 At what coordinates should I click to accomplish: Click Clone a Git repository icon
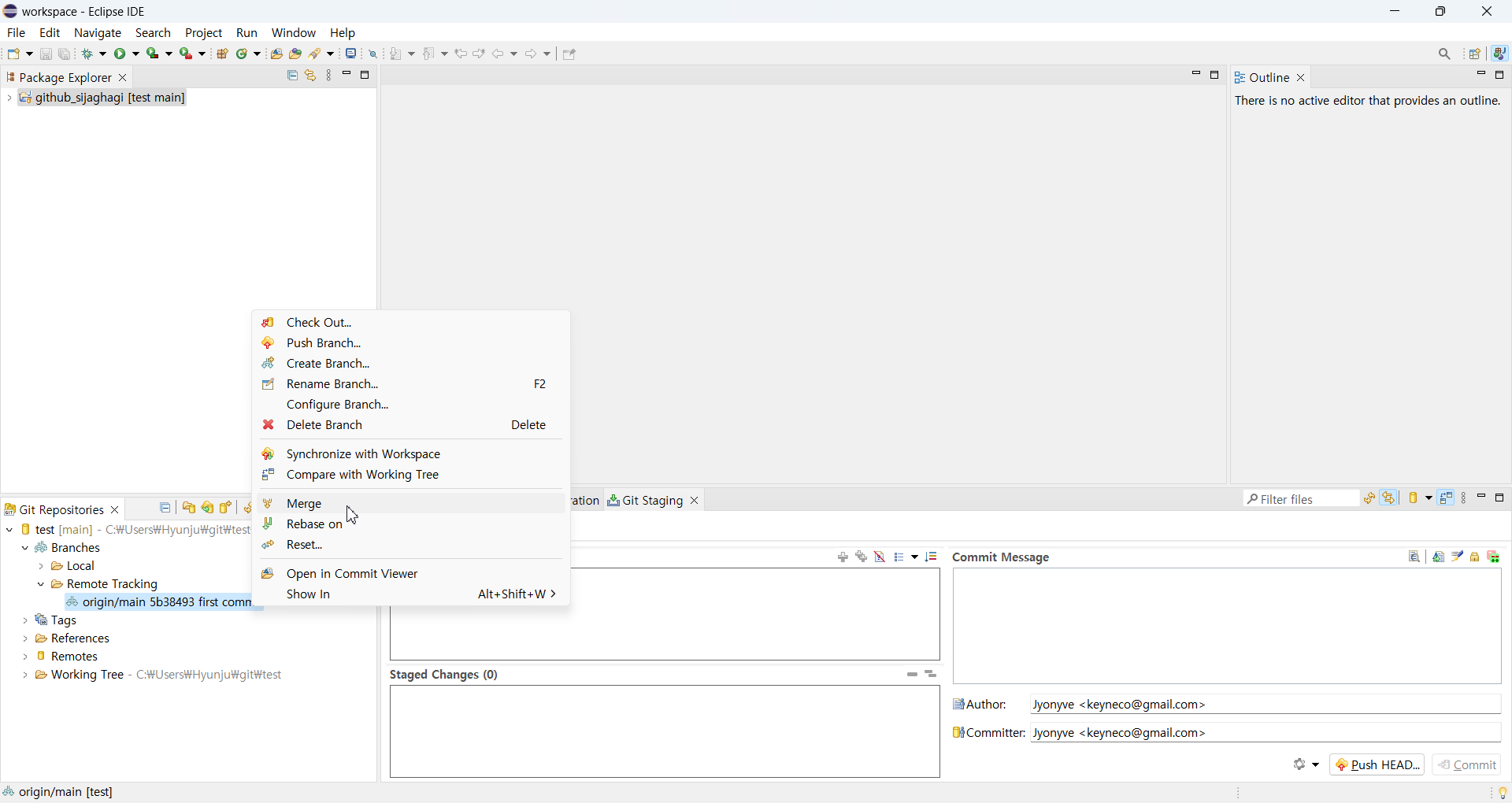pyautogui.click(x=208, y=508)
